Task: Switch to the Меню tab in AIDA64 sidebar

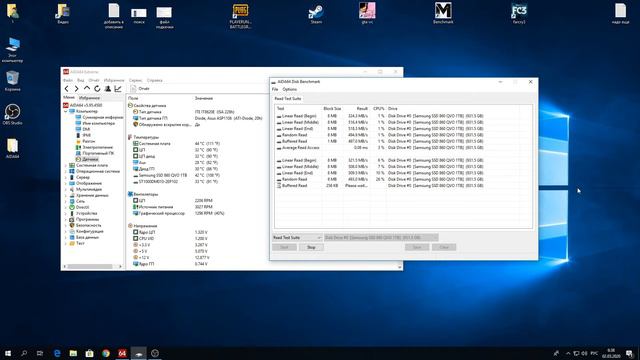Action: 69,98
